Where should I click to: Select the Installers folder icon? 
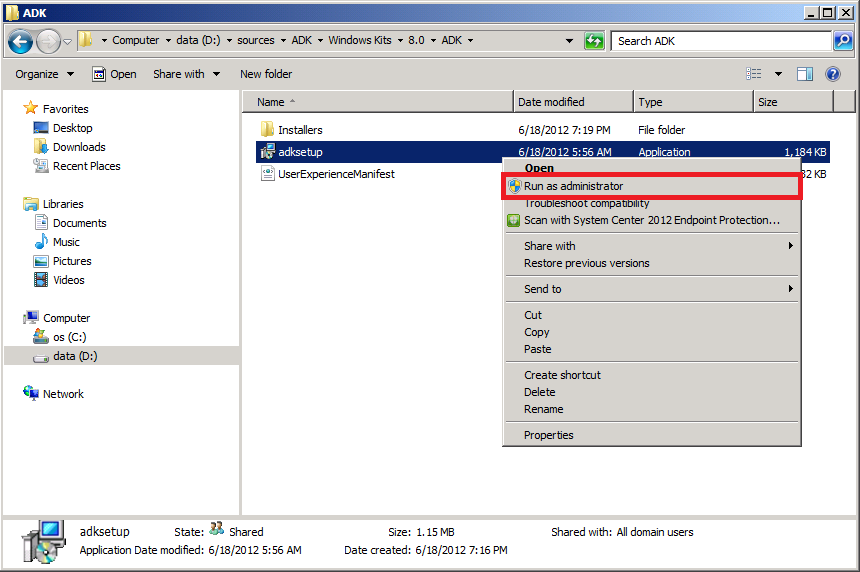click(x=267, y=129)
